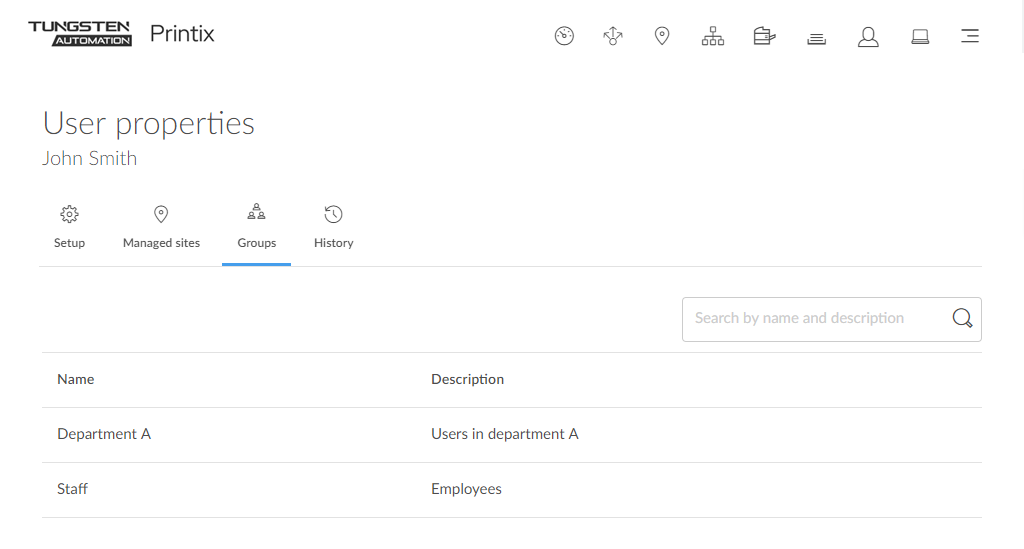This screenshot has height=549, width=1024.
Task: Open the Printers icon in header
Action: pos(764,37)
